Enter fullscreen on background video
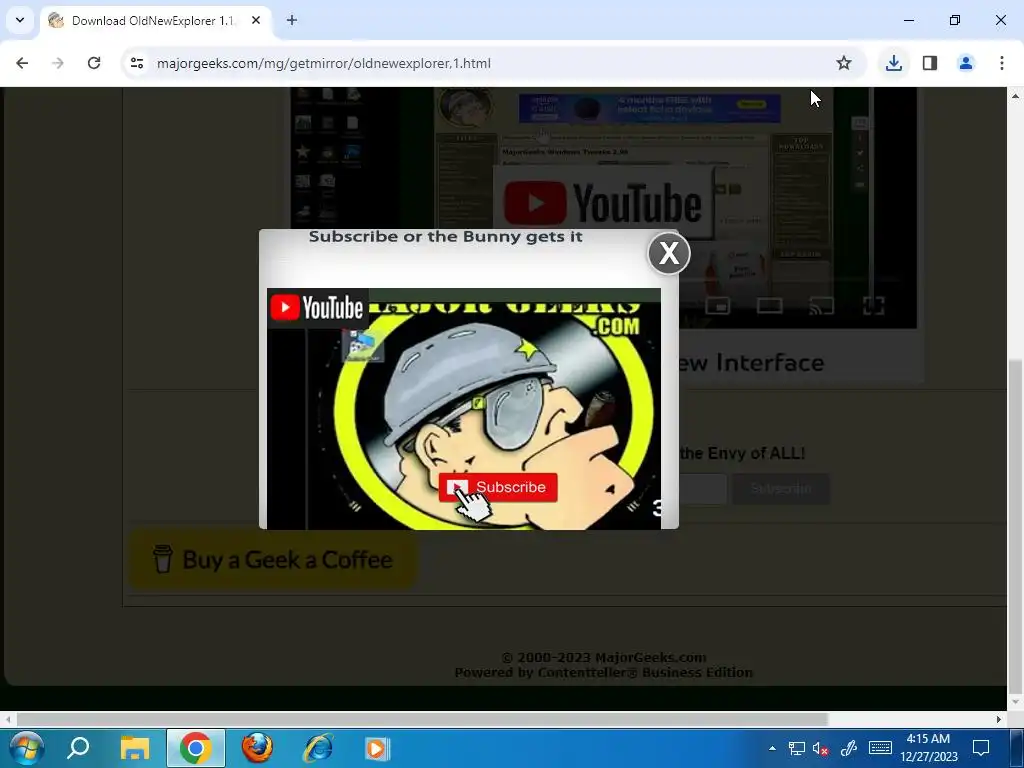1024x768 pixels. click(x=873, y=305)
